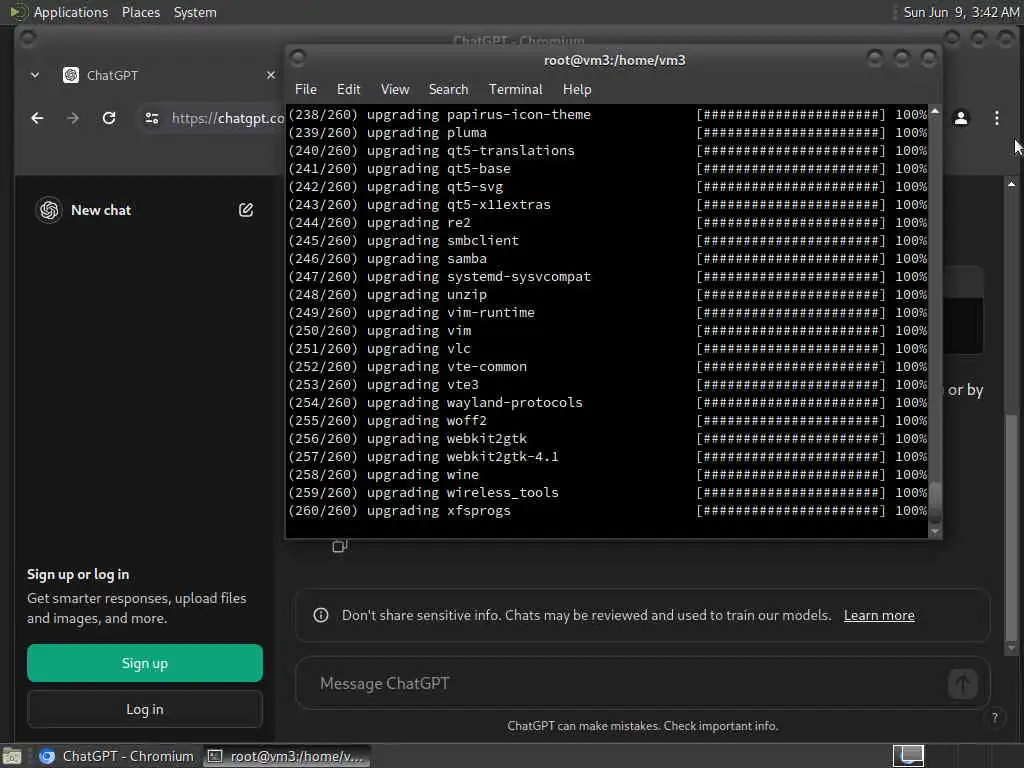1024x768 pixels.
Task: Switch to root@vm3 terminal taskbar entry
Action: pyautogui.click(x=285, y=756)
